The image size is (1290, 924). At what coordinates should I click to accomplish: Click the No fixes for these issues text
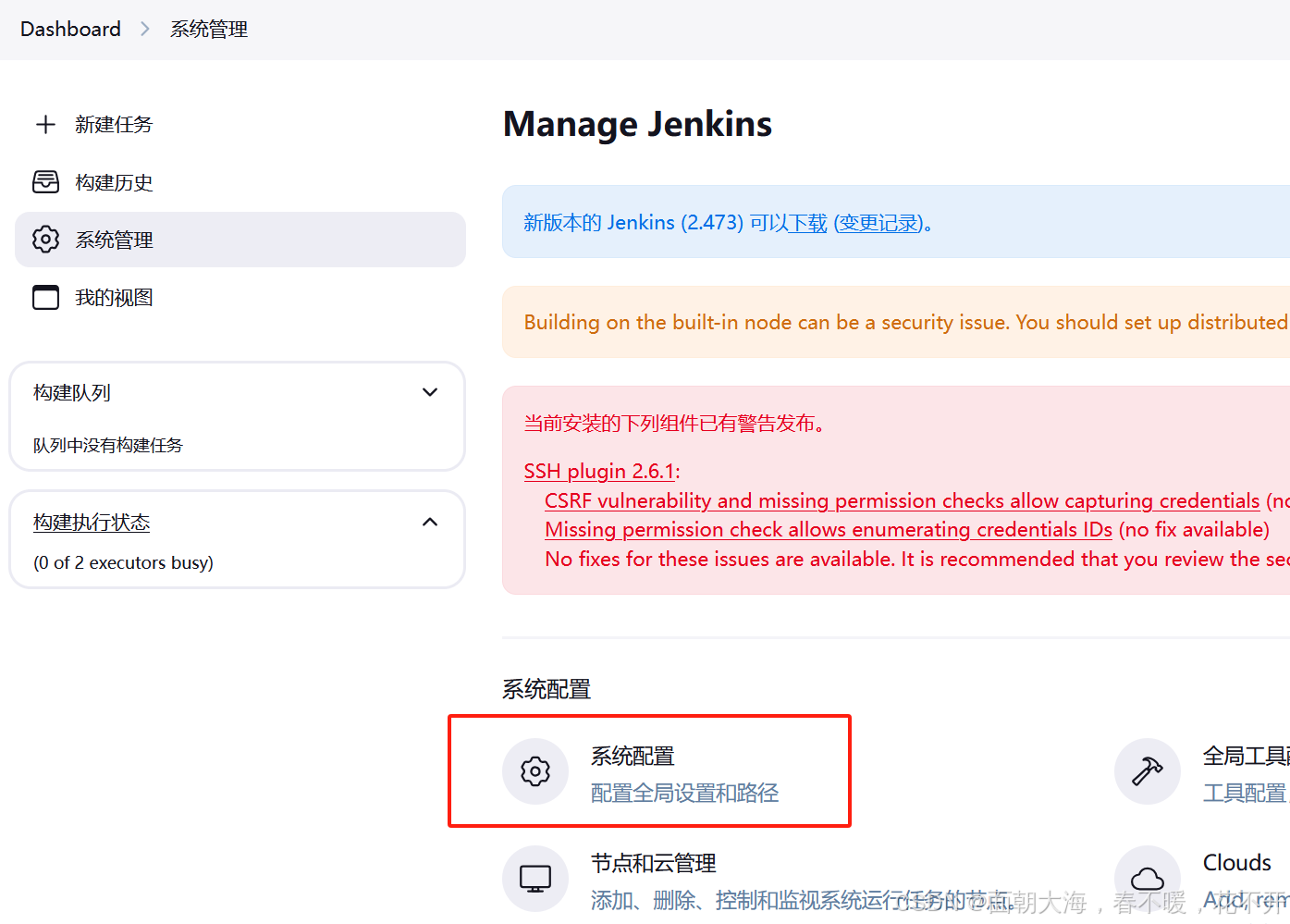(917, 559)
